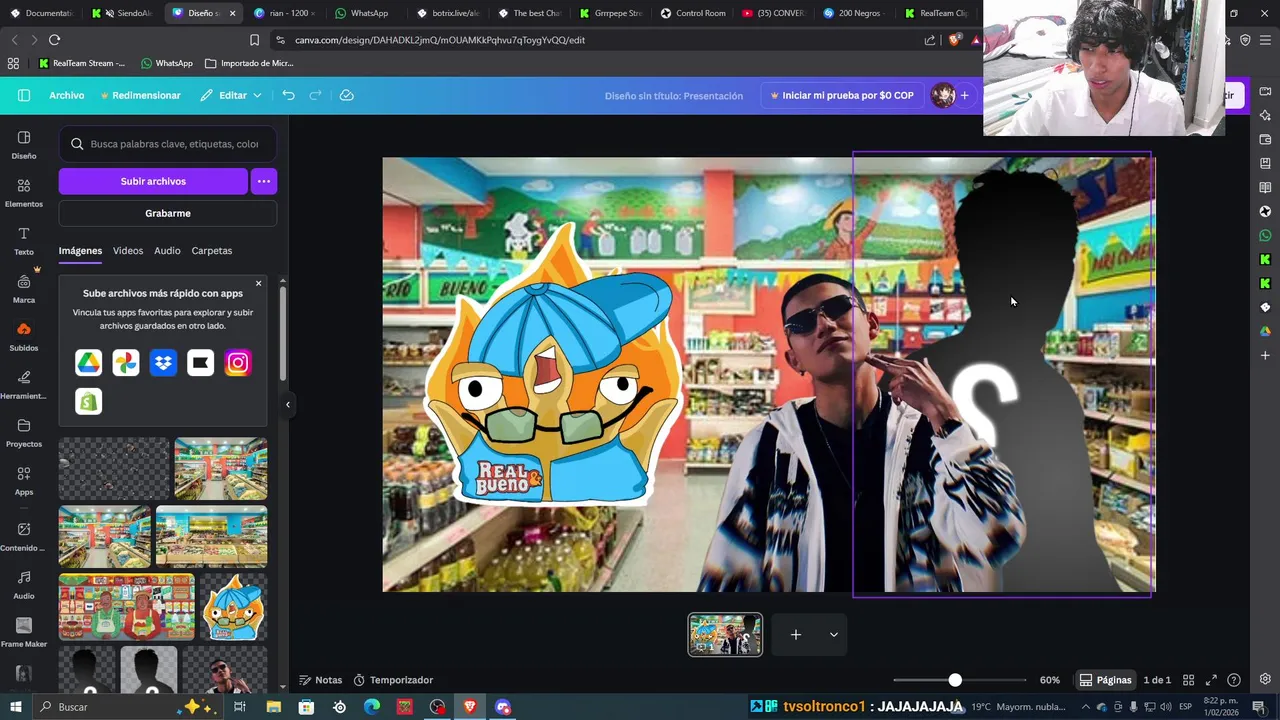This screenshot has height=720, width=1280.
Task: Switch to grid view of pages
Action: pos(1188,680)
